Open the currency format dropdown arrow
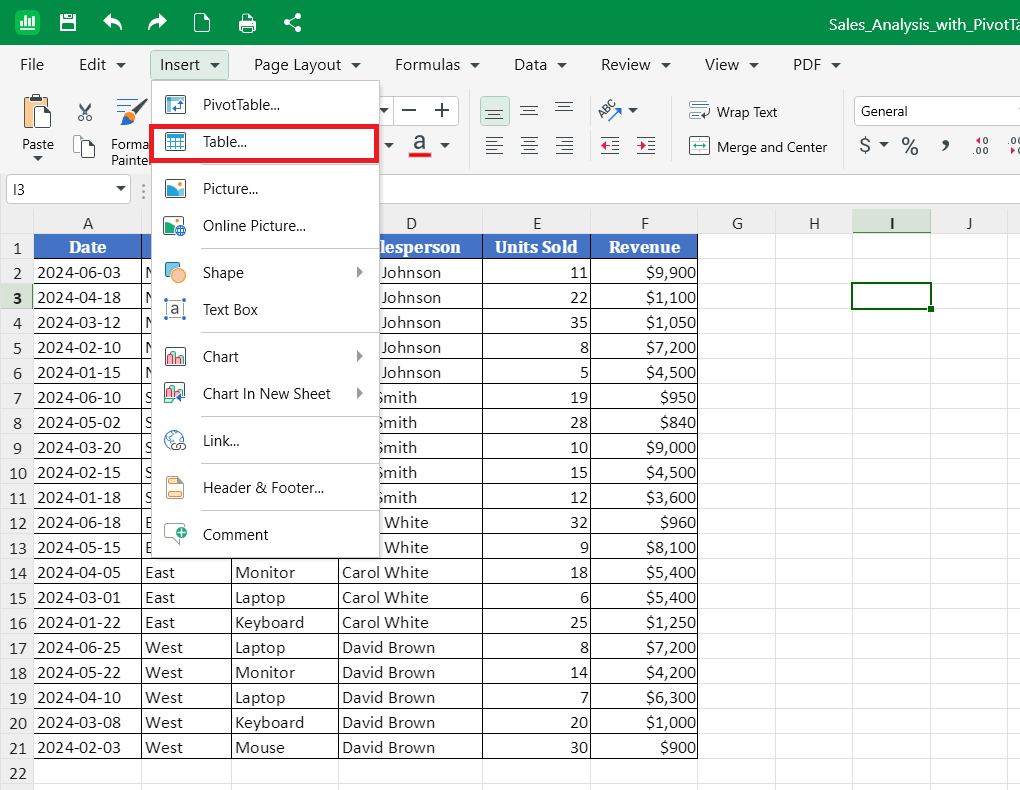The height and width of the screenshot is (790, 1020). click(x=883, y=144)
